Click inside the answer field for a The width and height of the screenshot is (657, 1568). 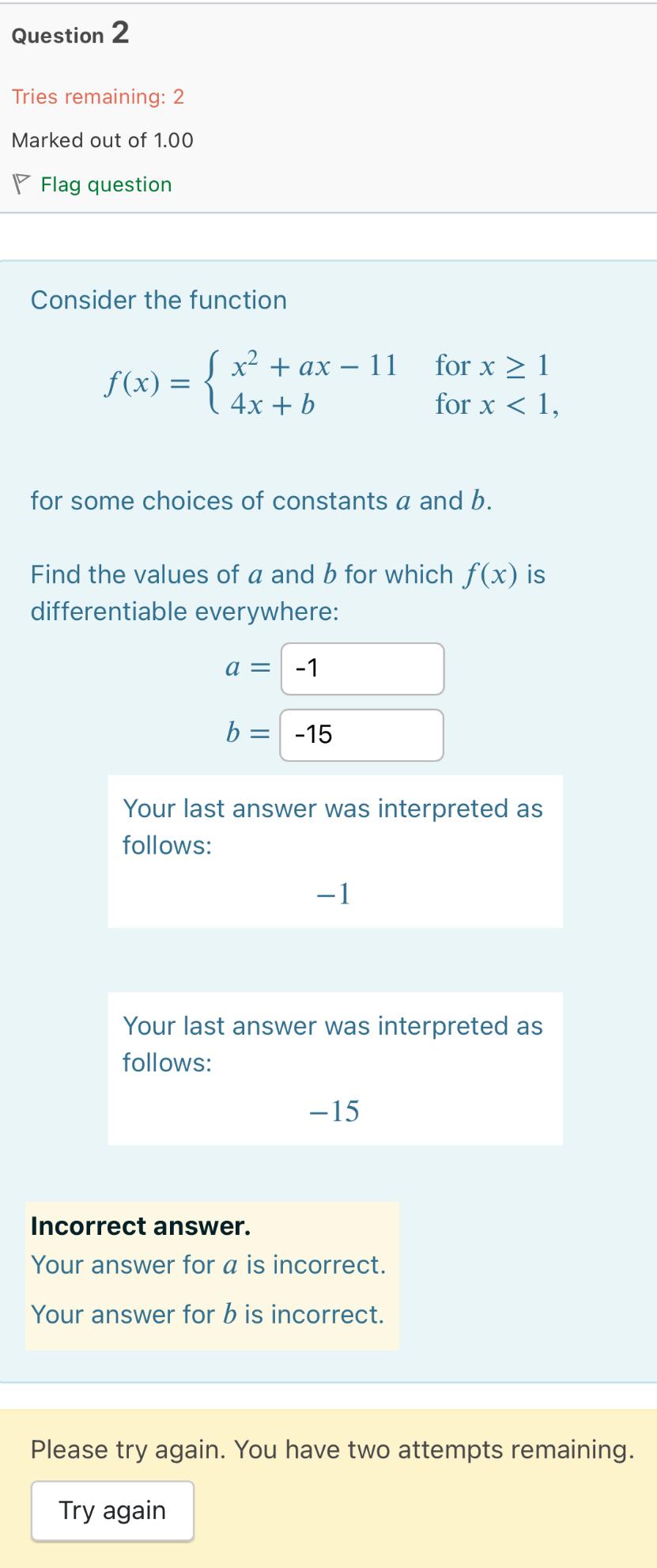point(361,668)
